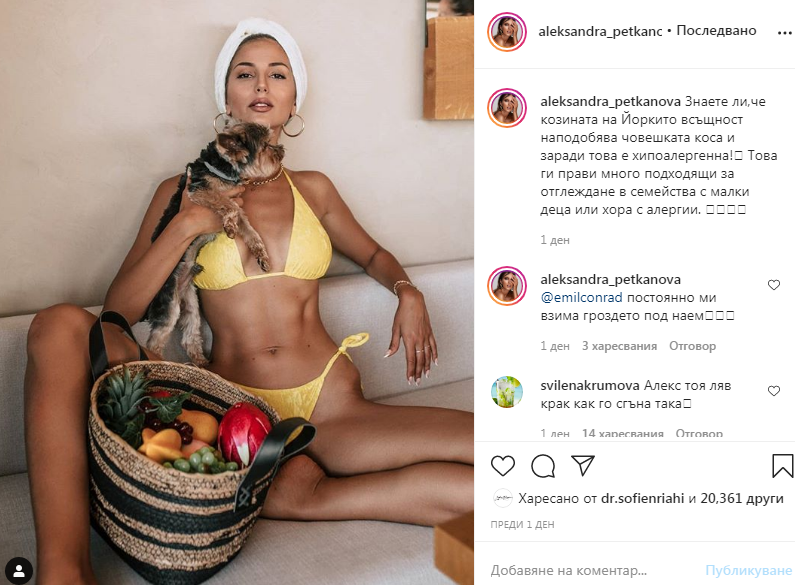View the 3 харесвания on comment
Viewport: 795px width, 585px height.
(619, 346)
